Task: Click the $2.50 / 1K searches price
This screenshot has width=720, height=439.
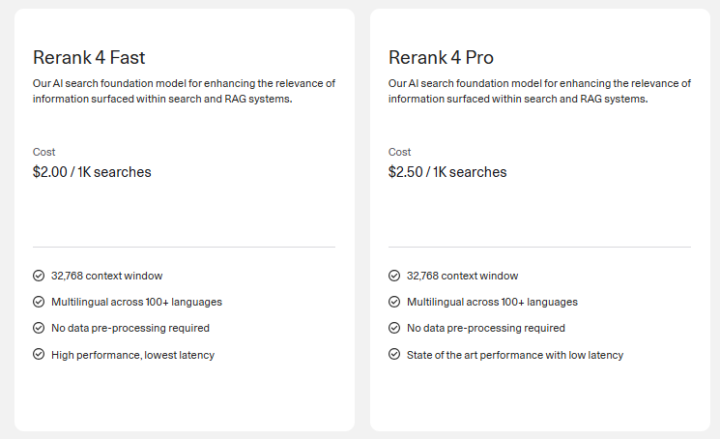Action: coord(447,172)
